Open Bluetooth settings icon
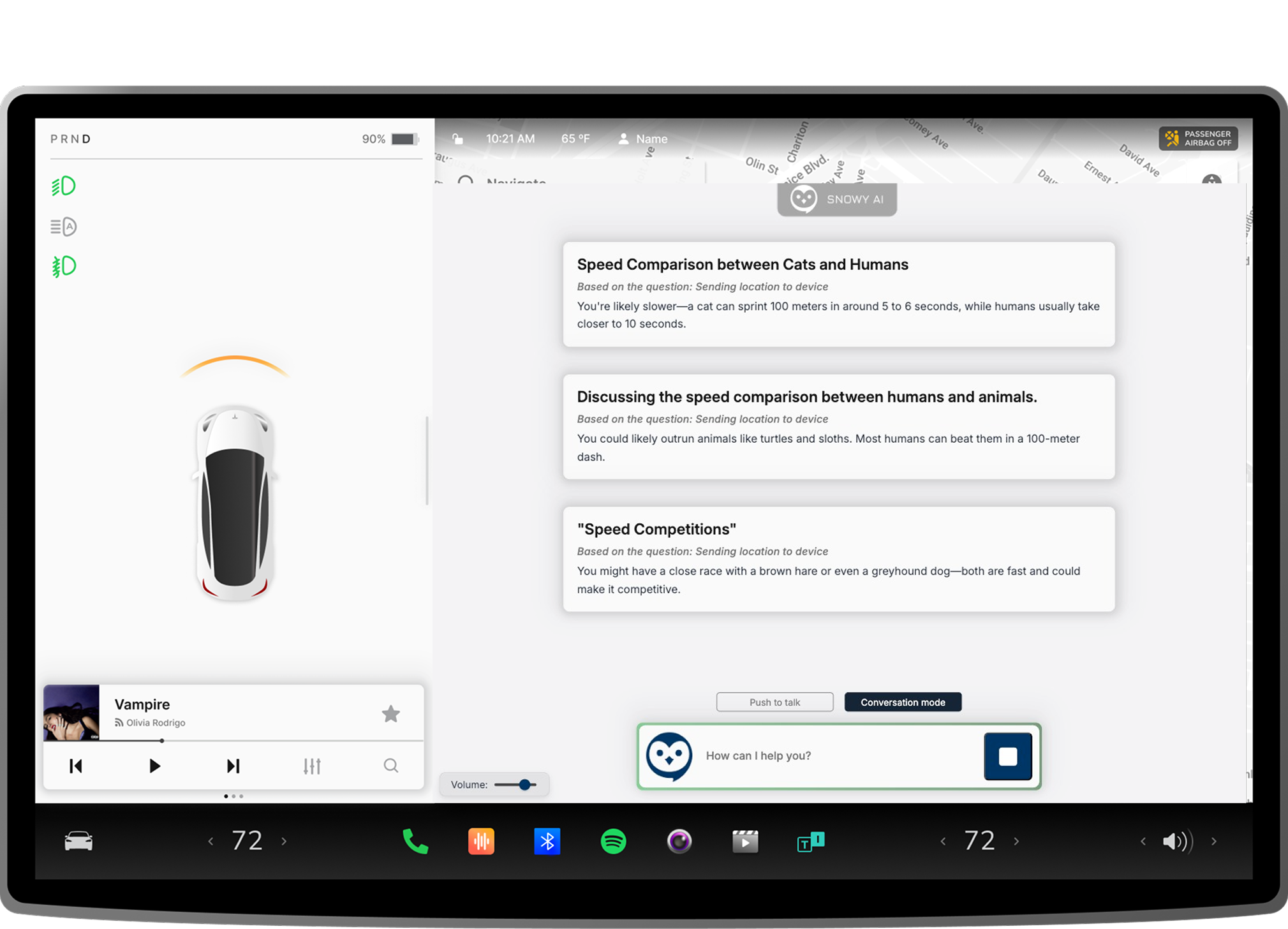 [x=547, y=841]
